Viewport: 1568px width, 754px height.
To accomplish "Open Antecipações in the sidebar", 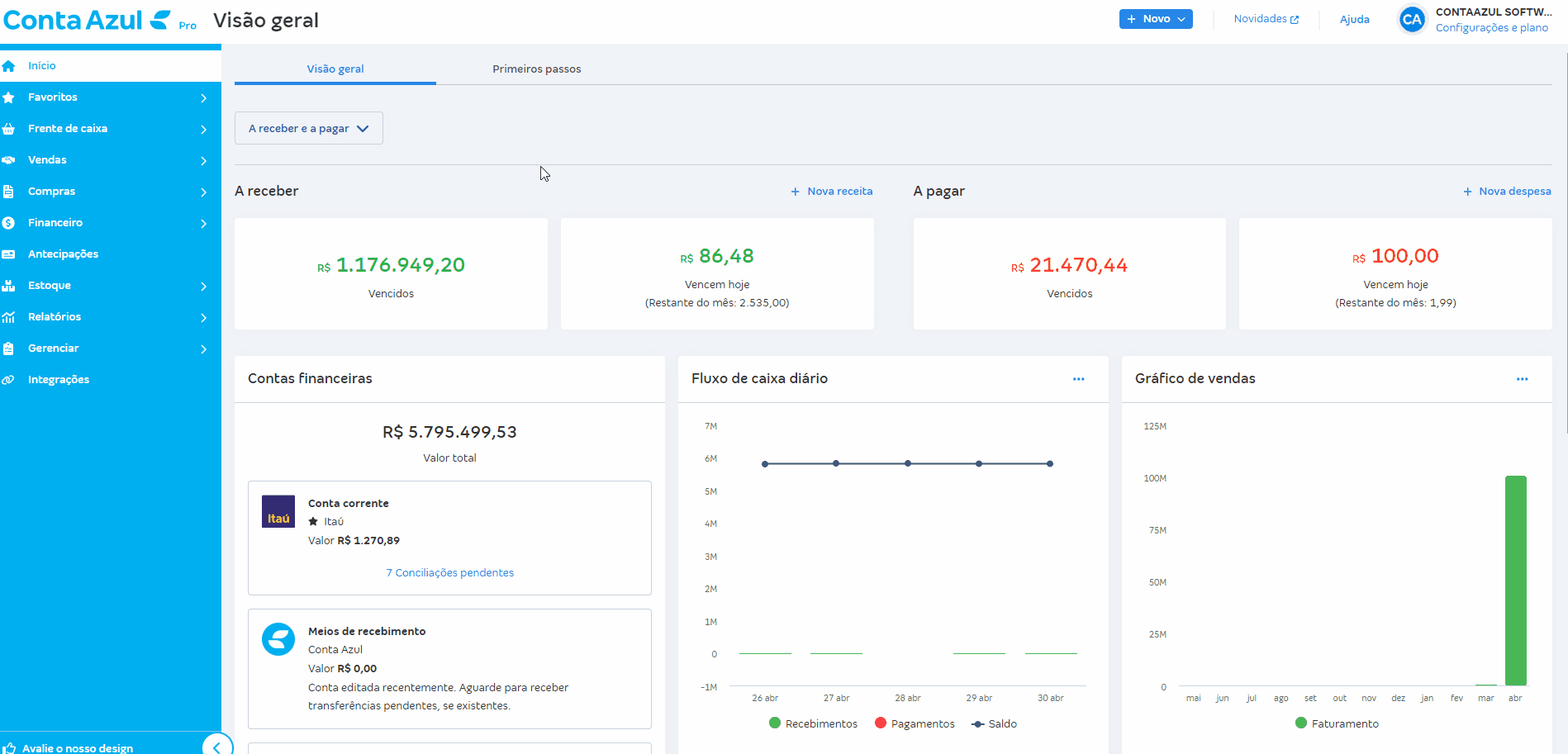I will 111,254.
